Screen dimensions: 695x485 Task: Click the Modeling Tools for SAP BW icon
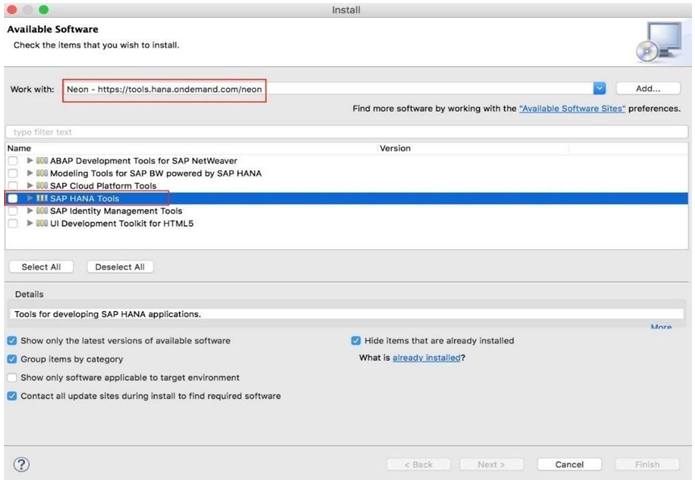(x=42, y=173)
